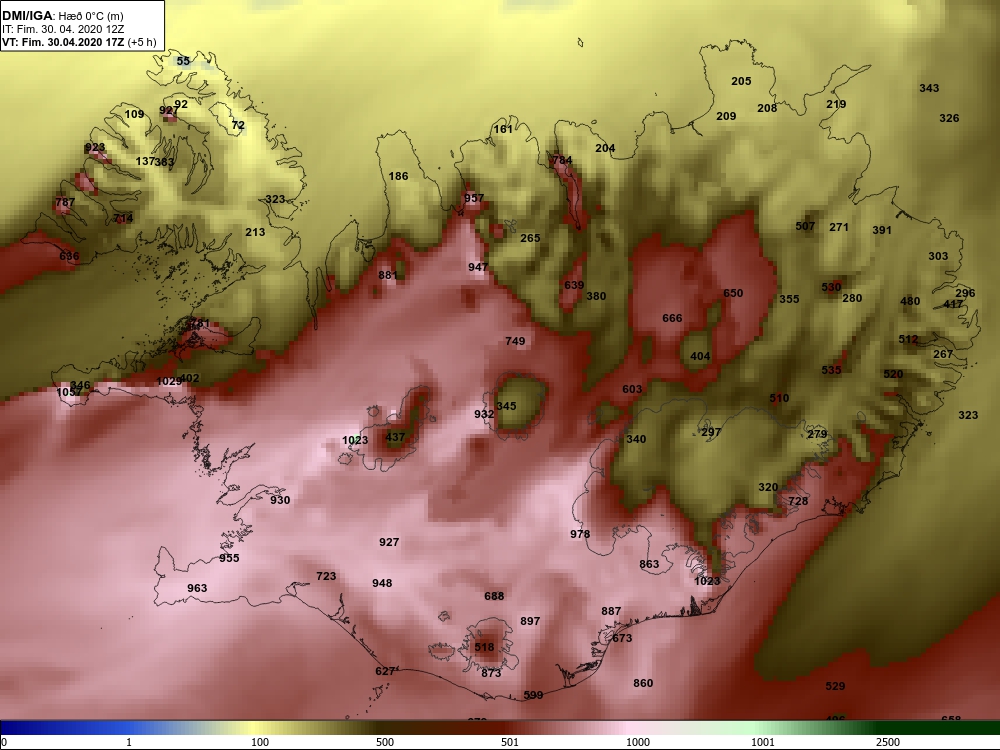Click the map value '208'
1000x750 pixels.
click(767, 108)
